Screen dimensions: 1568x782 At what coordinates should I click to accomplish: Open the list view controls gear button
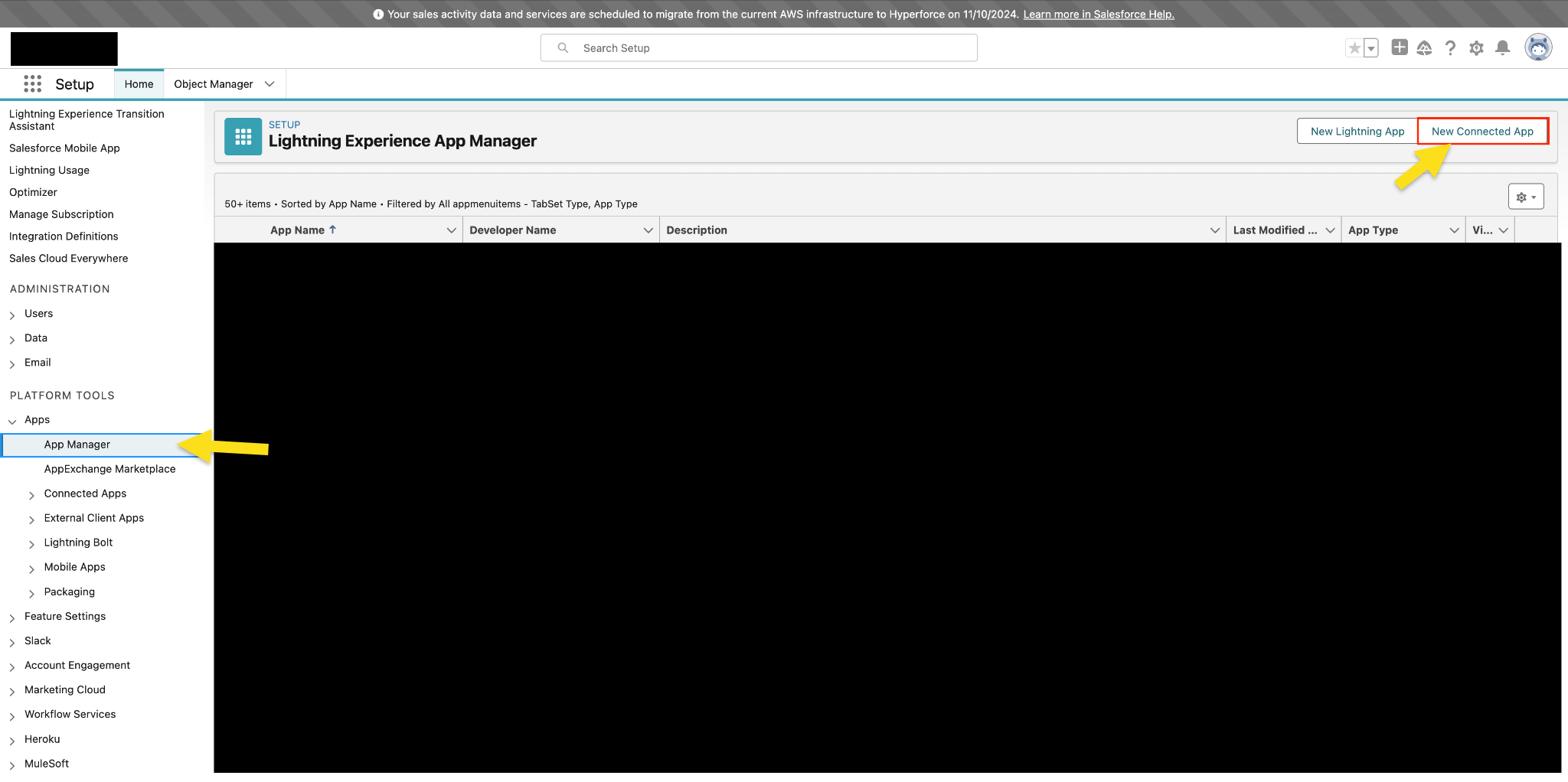[x=1526, y=197]
